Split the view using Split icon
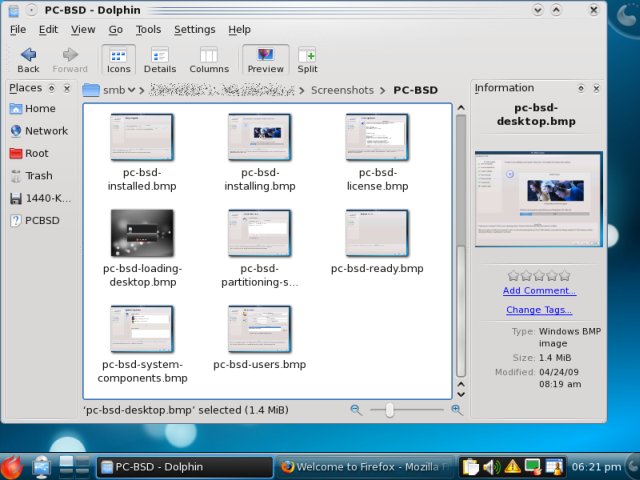The height and width of the screenshot is (480, 640). 307,58
